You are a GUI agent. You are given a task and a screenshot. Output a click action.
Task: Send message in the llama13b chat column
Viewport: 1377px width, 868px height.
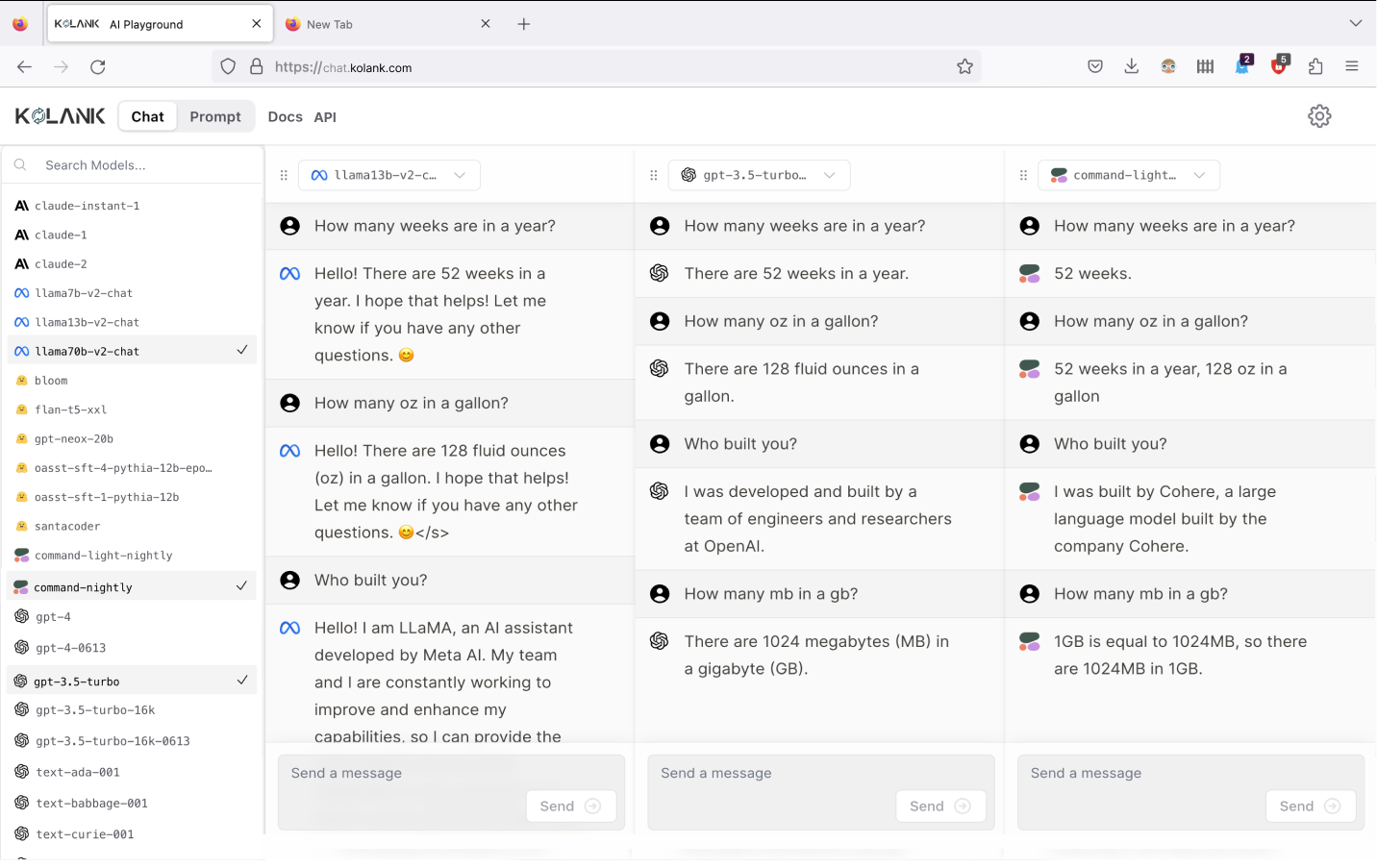coord(571,806)
